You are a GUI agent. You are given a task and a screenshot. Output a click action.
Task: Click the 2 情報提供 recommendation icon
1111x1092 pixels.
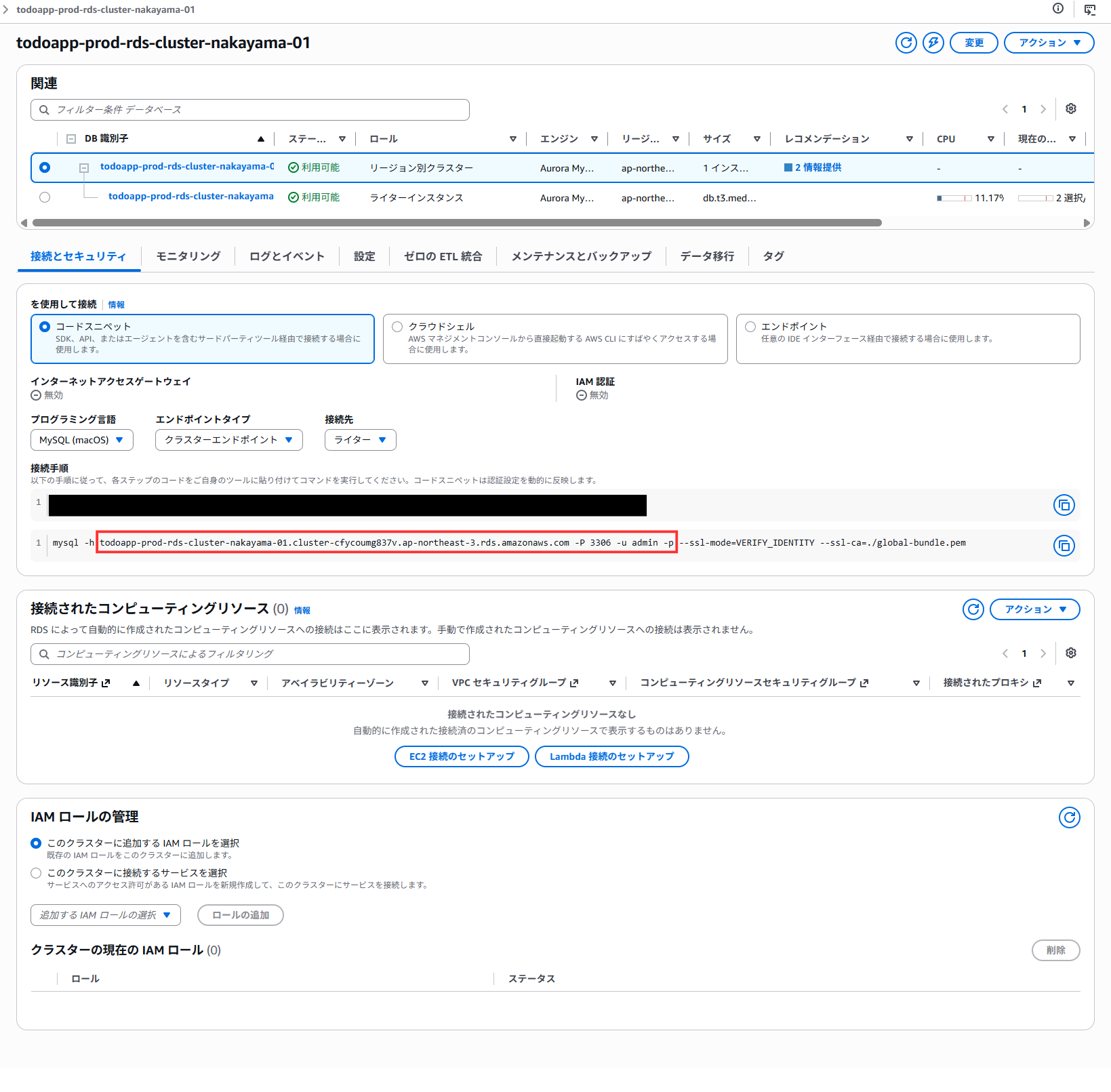coord(788,167)
